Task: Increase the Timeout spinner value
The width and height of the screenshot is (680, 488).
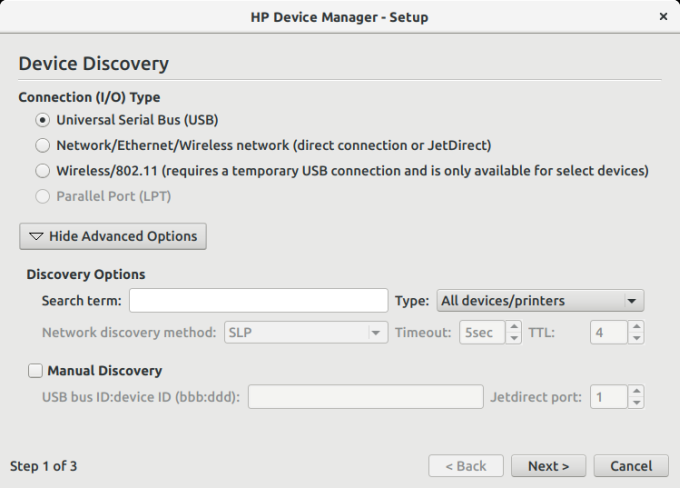Action: click(x=514, y=327)
